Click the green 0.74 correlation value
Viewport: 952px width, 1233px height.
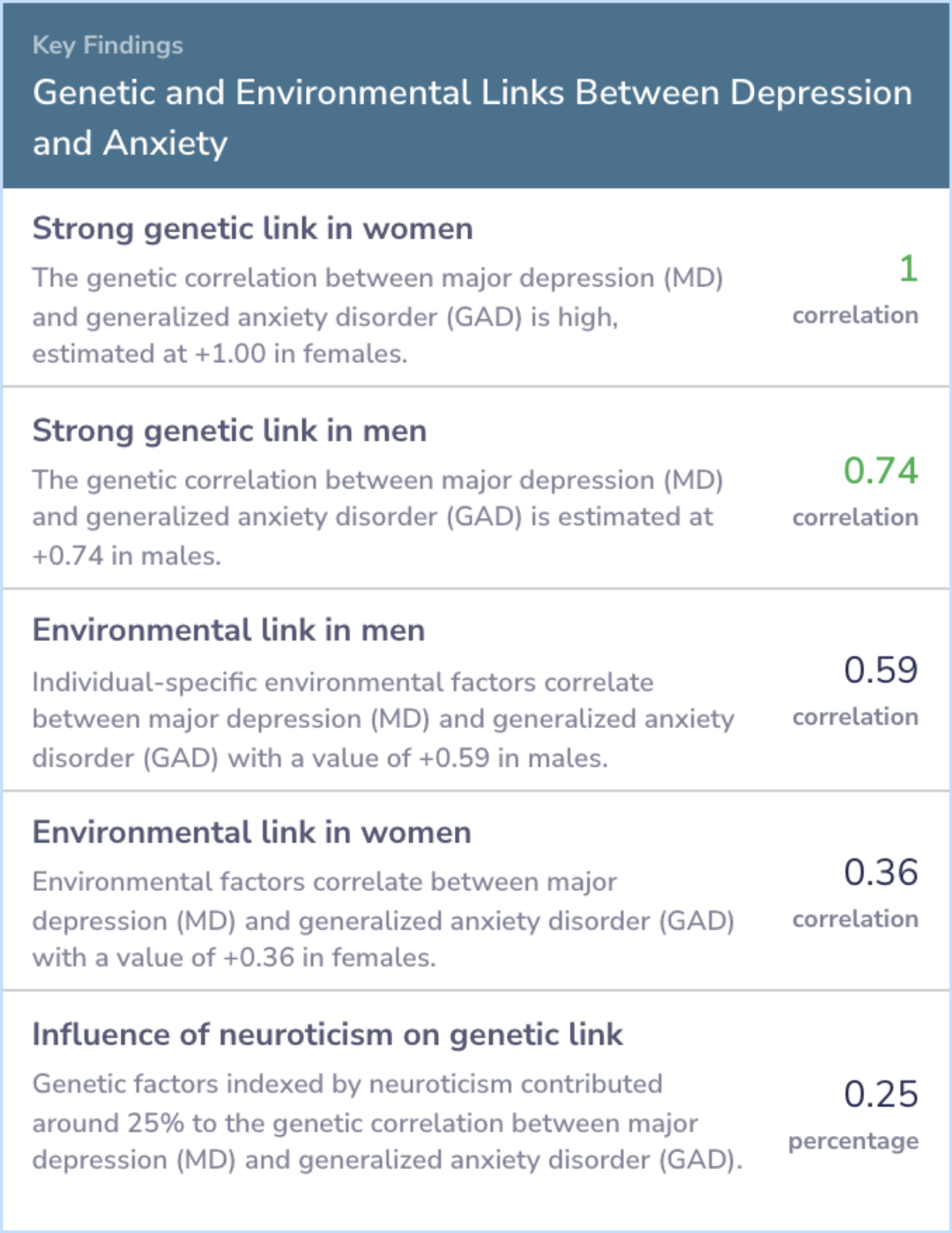881,471
